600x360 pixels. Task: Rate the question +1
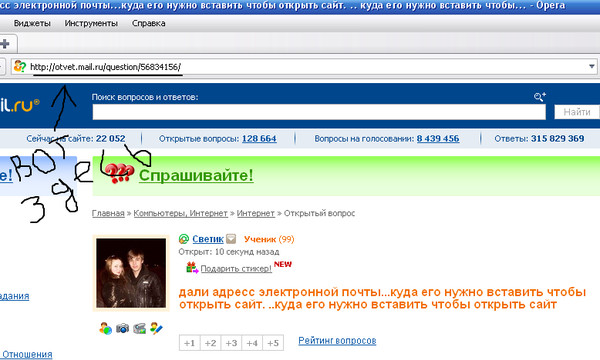(189, 343)
